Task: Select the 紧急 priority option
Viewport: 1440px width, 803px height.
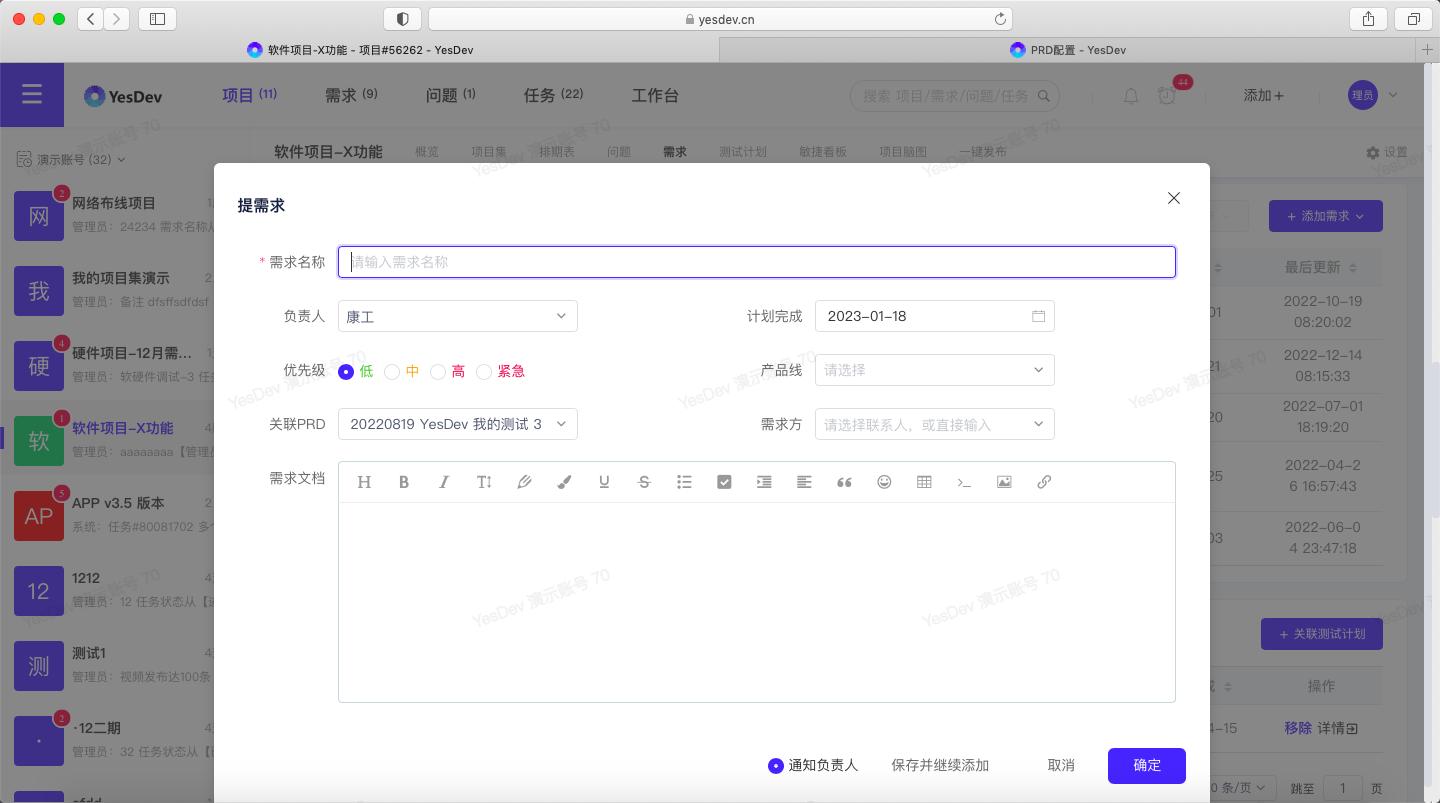Action: click(x=484, y=371)
